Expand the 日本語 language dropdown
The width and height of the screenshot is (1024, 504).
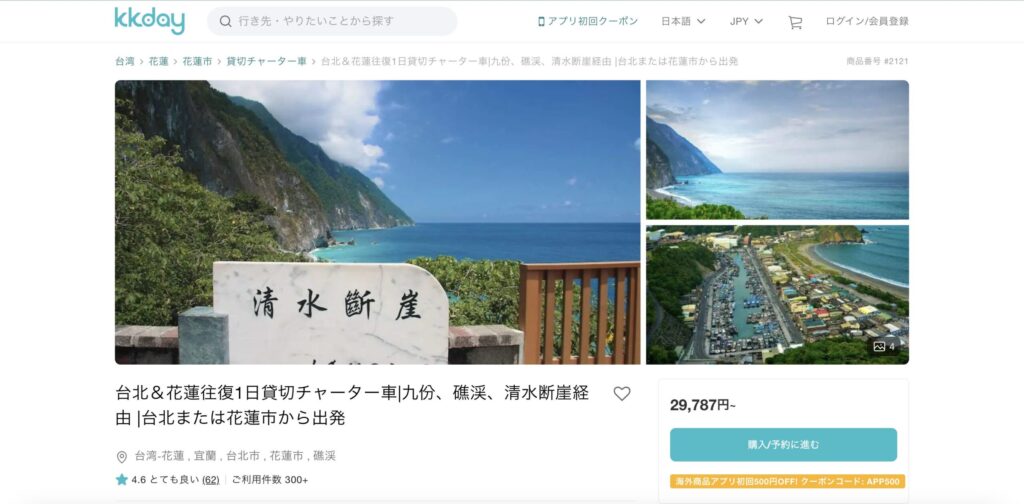[x=683, y=22]
